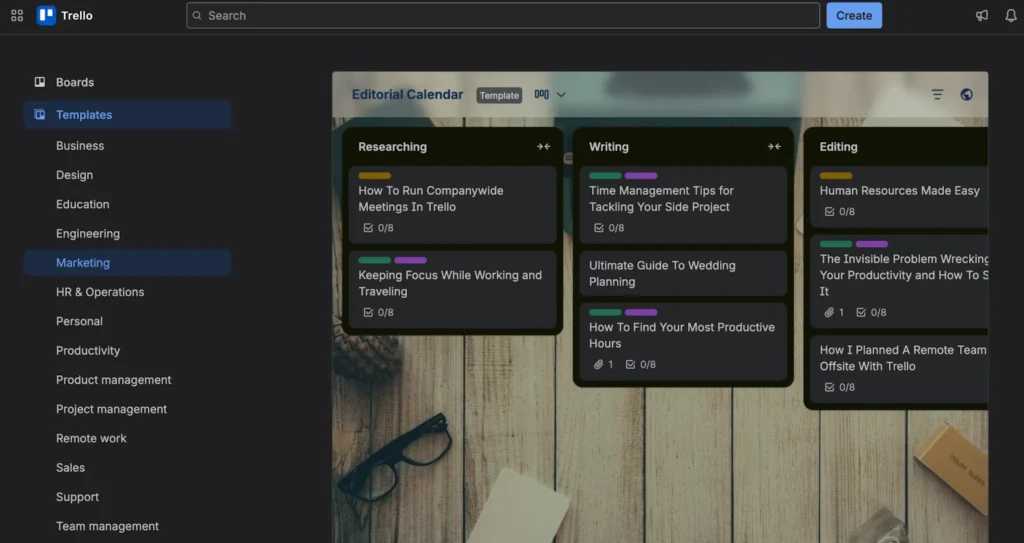Focus the Search input field
This screenshot has width=1024, height=543.
pyautogui.click(x=503, y=16)
